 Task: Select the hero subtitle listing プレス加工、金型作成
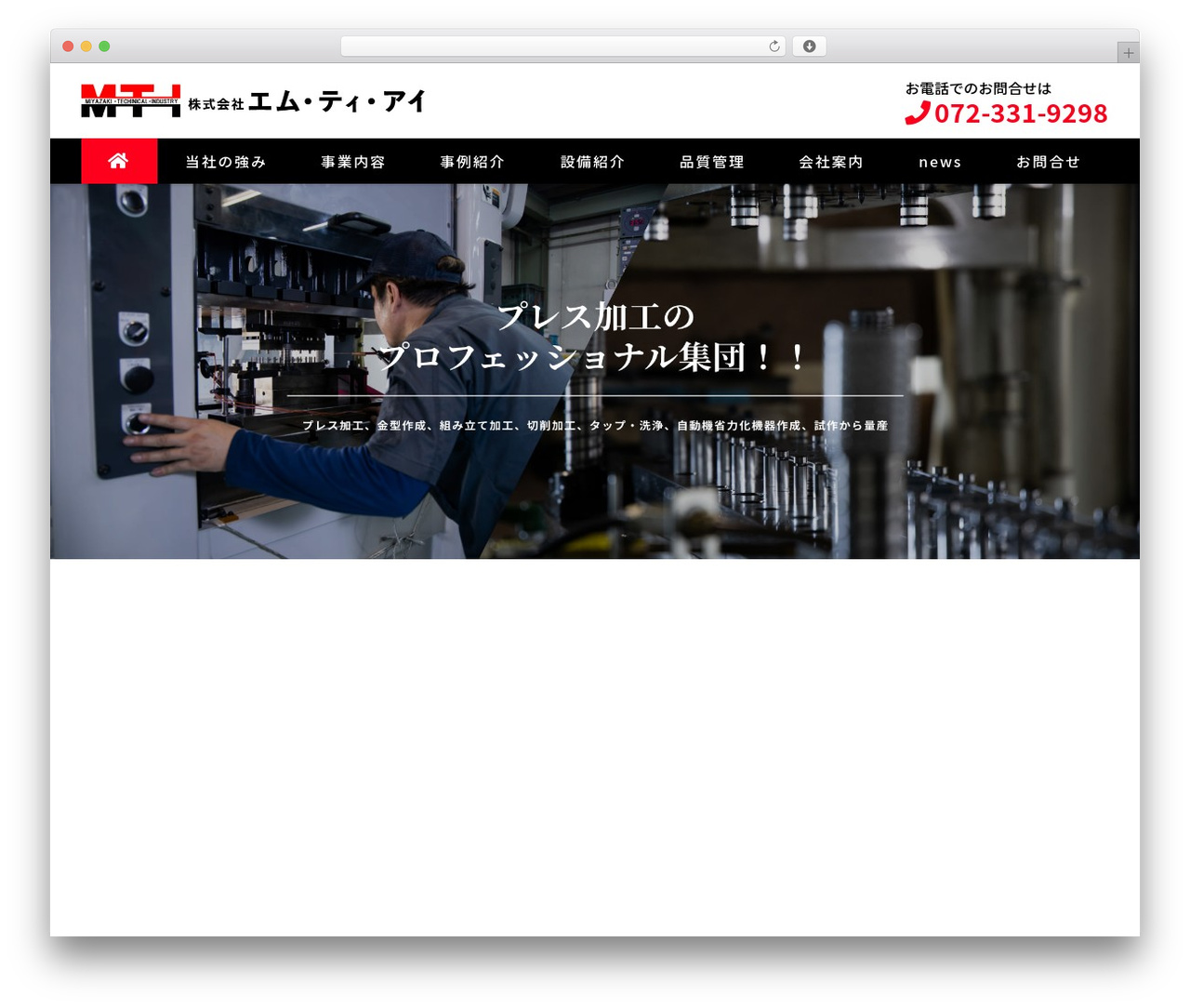[x=595, y=426]
